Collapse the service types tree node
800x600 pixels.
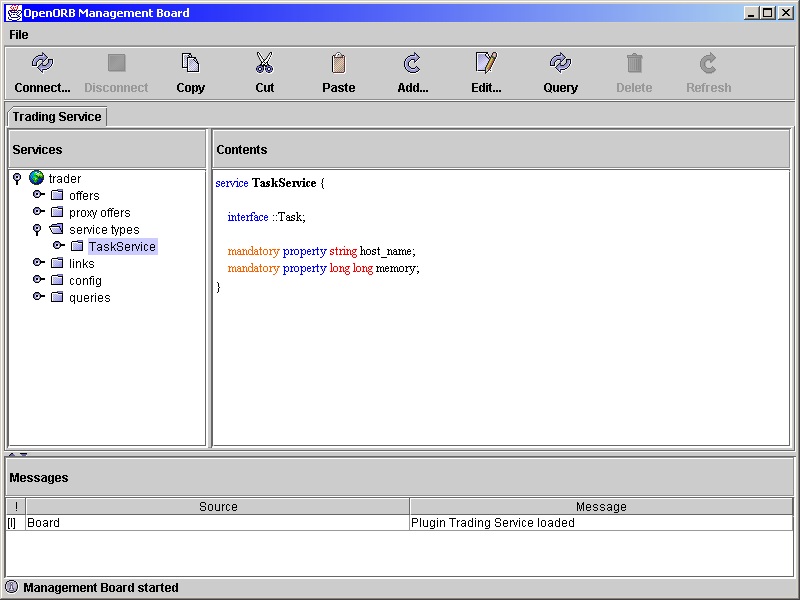click(37, 230)
